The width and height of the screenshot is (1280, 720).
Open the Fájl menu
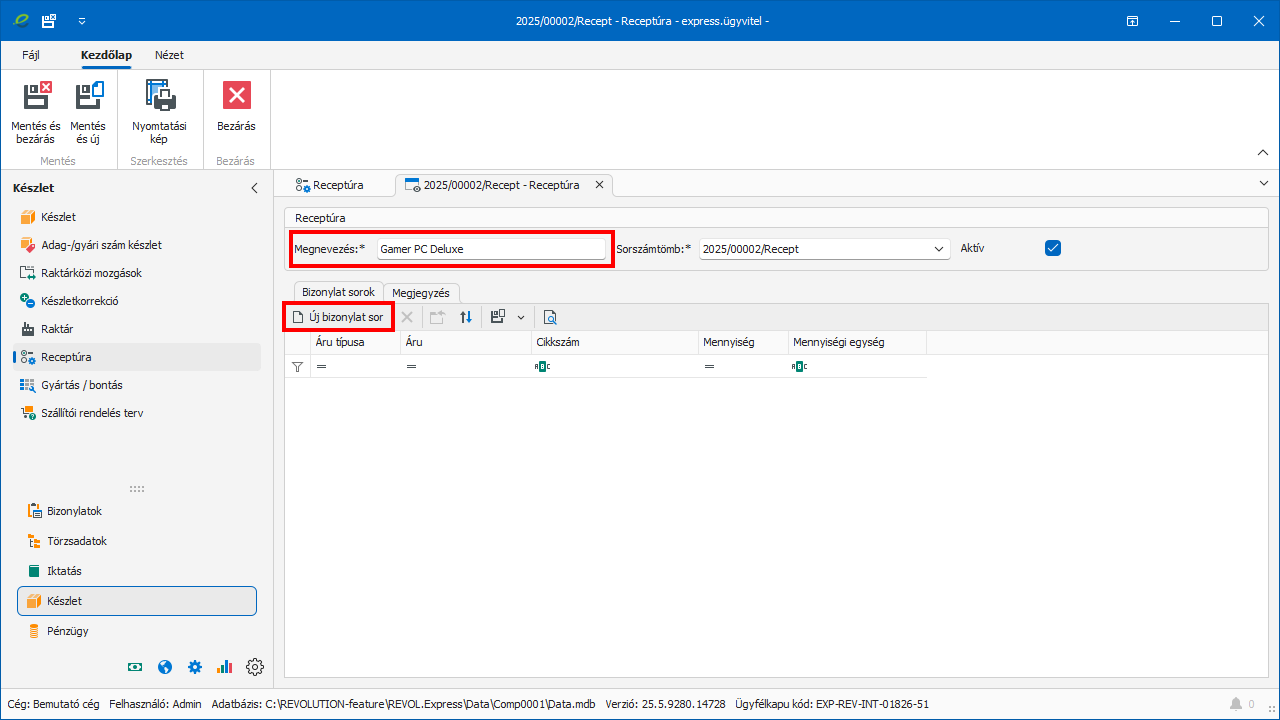click(31, 55)
